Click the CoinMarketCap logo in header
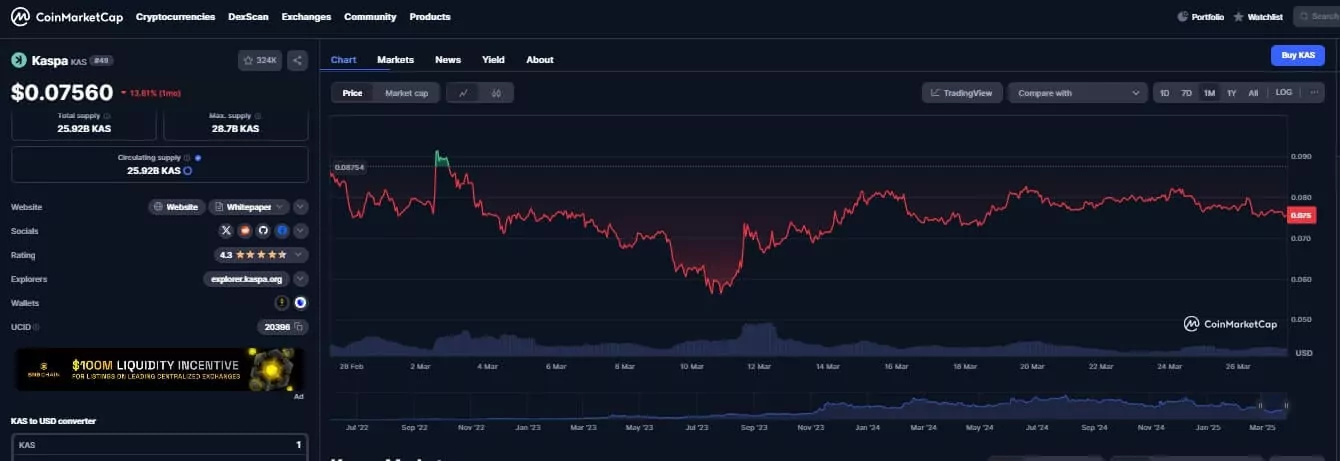Viewport: 1340px width, 461px height. (x=66, y=16)
